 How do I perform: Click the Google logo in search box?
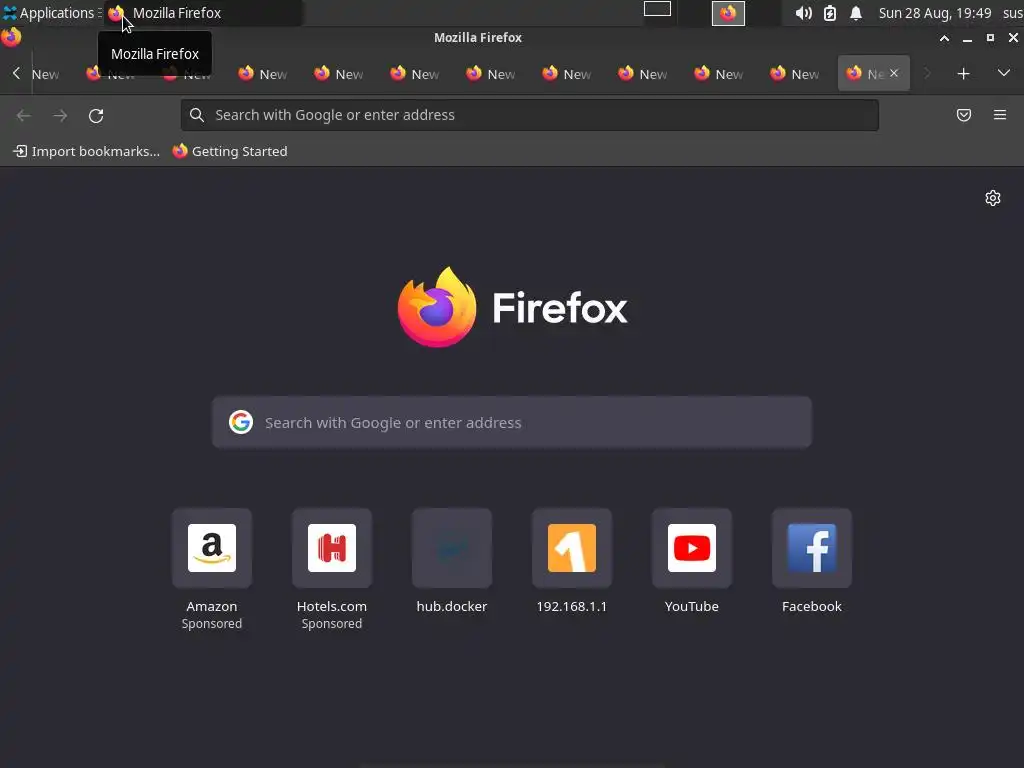[x=241, y=423]
